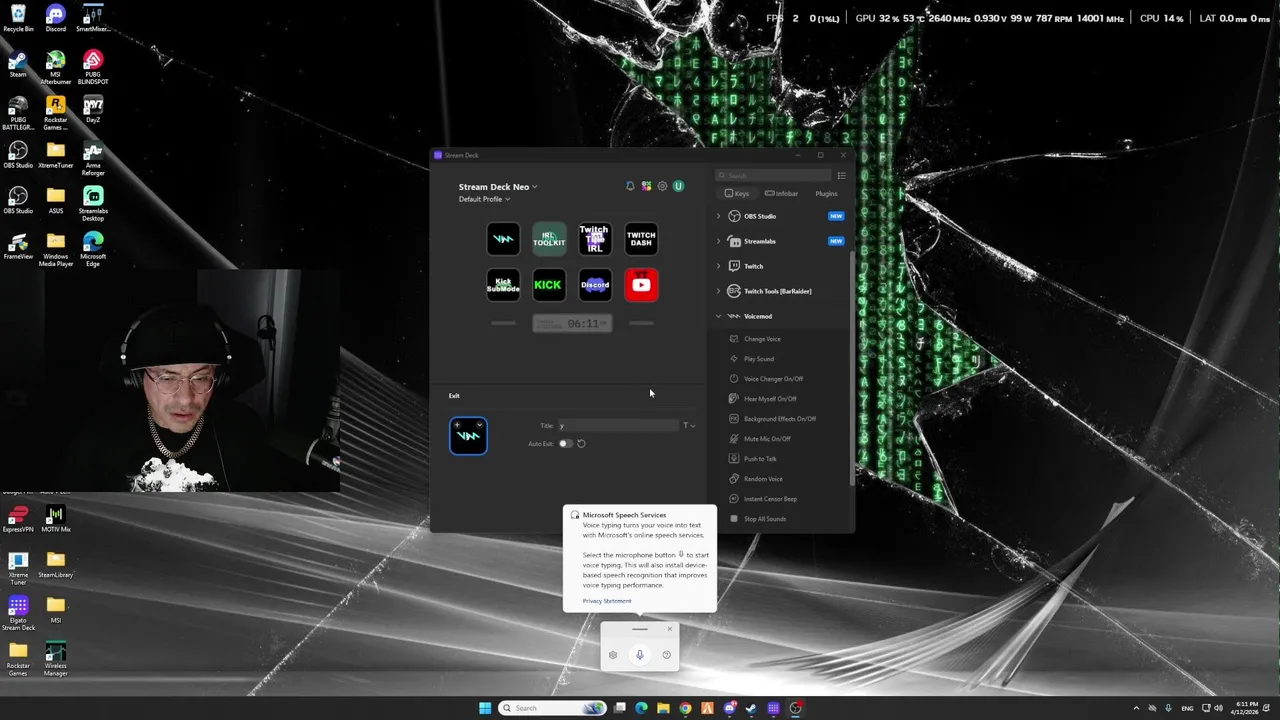Reset the Auto Exit setting
The height and width of the screenshot is (720, 1280).
point(581,444)
